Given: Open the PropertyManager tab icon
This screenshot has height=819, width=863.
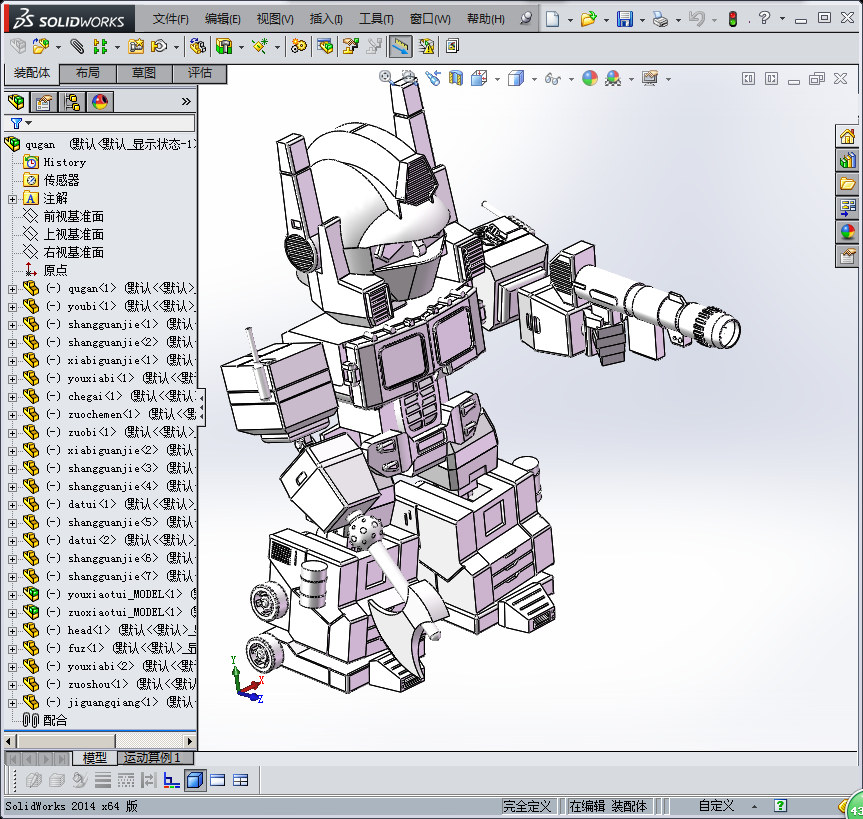Looking at the screenshot, I should pyautogui.click(x=43, y=102).
